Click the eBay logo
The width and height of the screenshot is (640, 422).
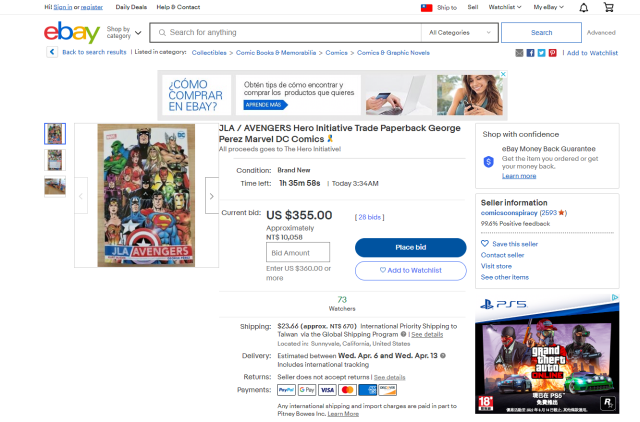72,32
